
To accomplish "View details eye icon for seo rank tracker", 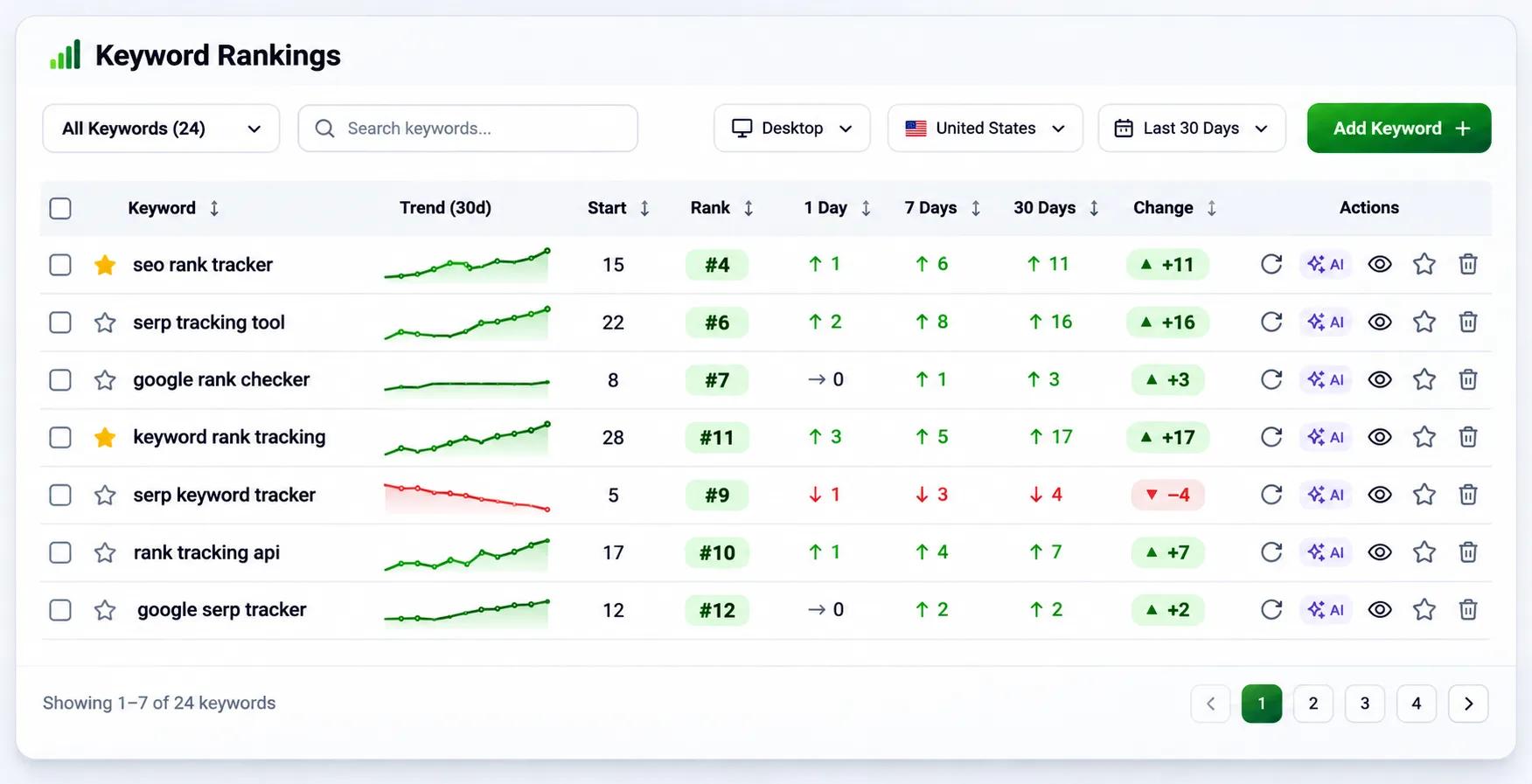I will [1380, 264].
